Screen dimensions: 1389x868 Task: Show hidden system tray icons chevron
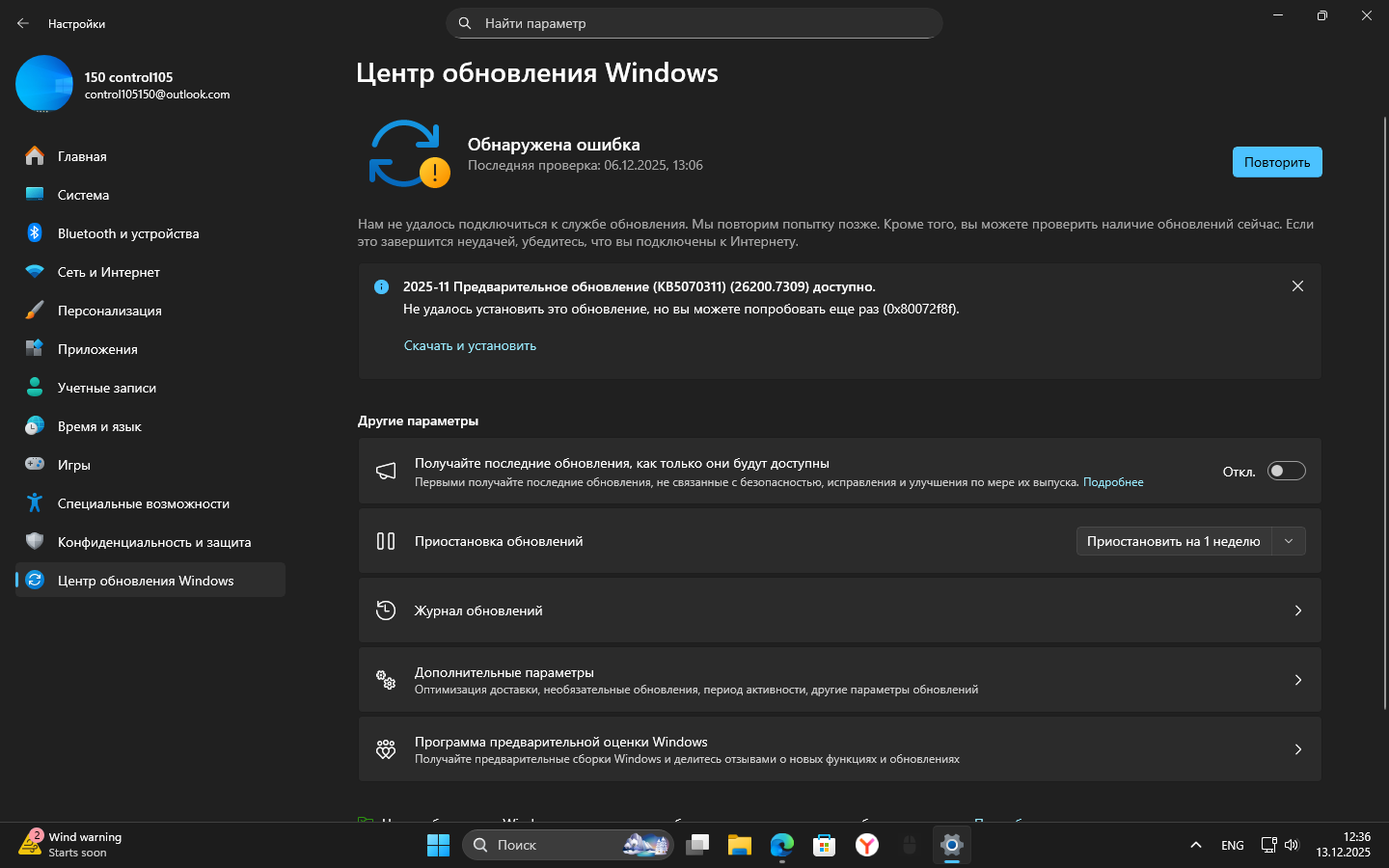1196,845
